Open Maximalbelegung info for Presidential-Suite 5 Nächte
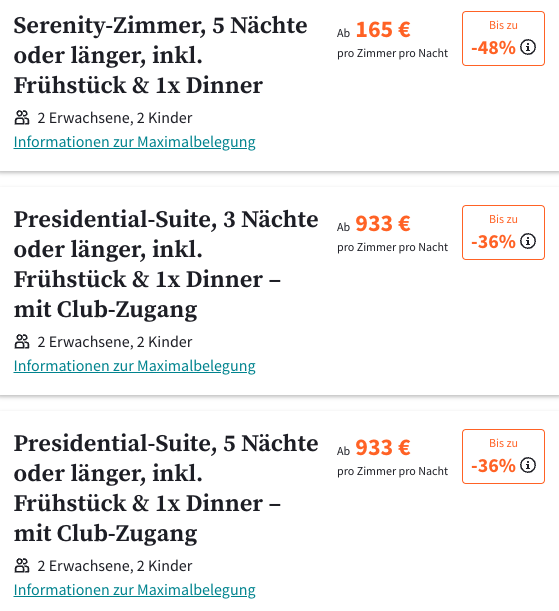 134,590
